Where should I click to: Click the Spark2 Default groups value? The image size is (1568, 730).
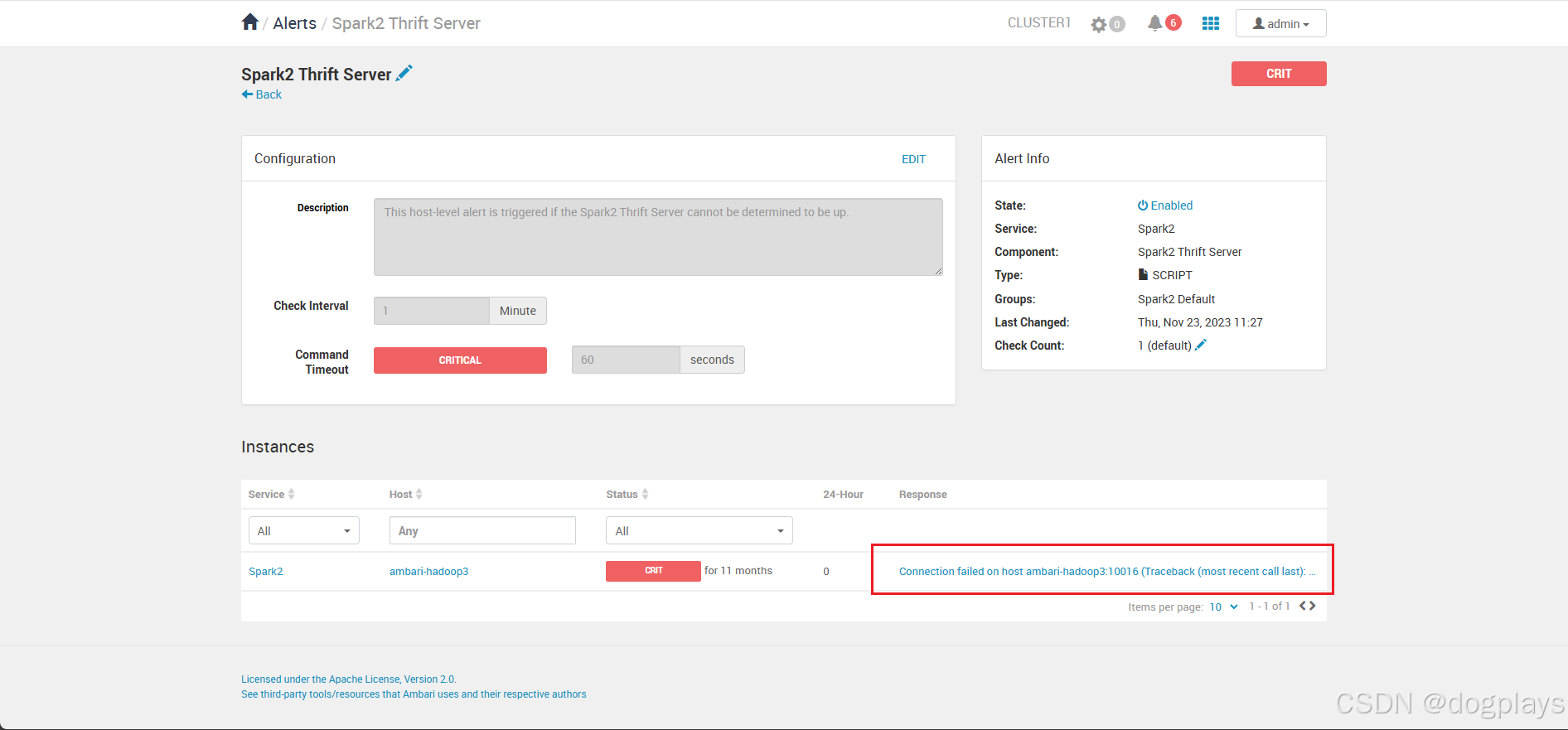pyautogui.click(x=1176, y=299)
